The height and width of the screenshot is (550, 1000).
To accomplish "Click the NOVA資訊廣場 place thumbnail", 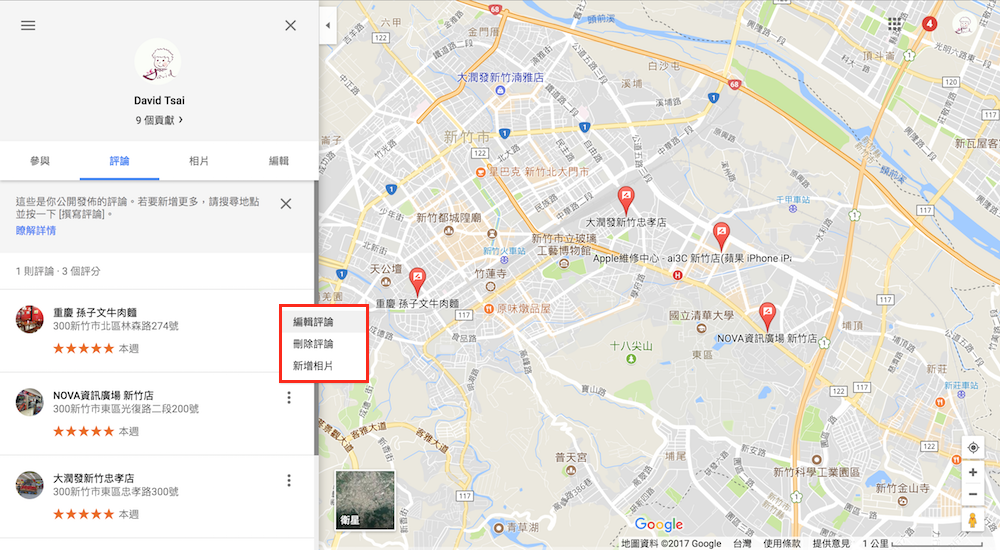I will pos(29,402).
